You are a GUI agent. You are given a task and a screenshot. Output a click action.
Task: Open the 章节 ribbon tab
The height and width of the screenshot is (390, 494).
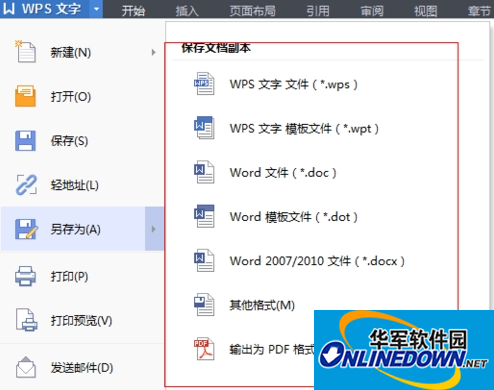click(479, 11)
